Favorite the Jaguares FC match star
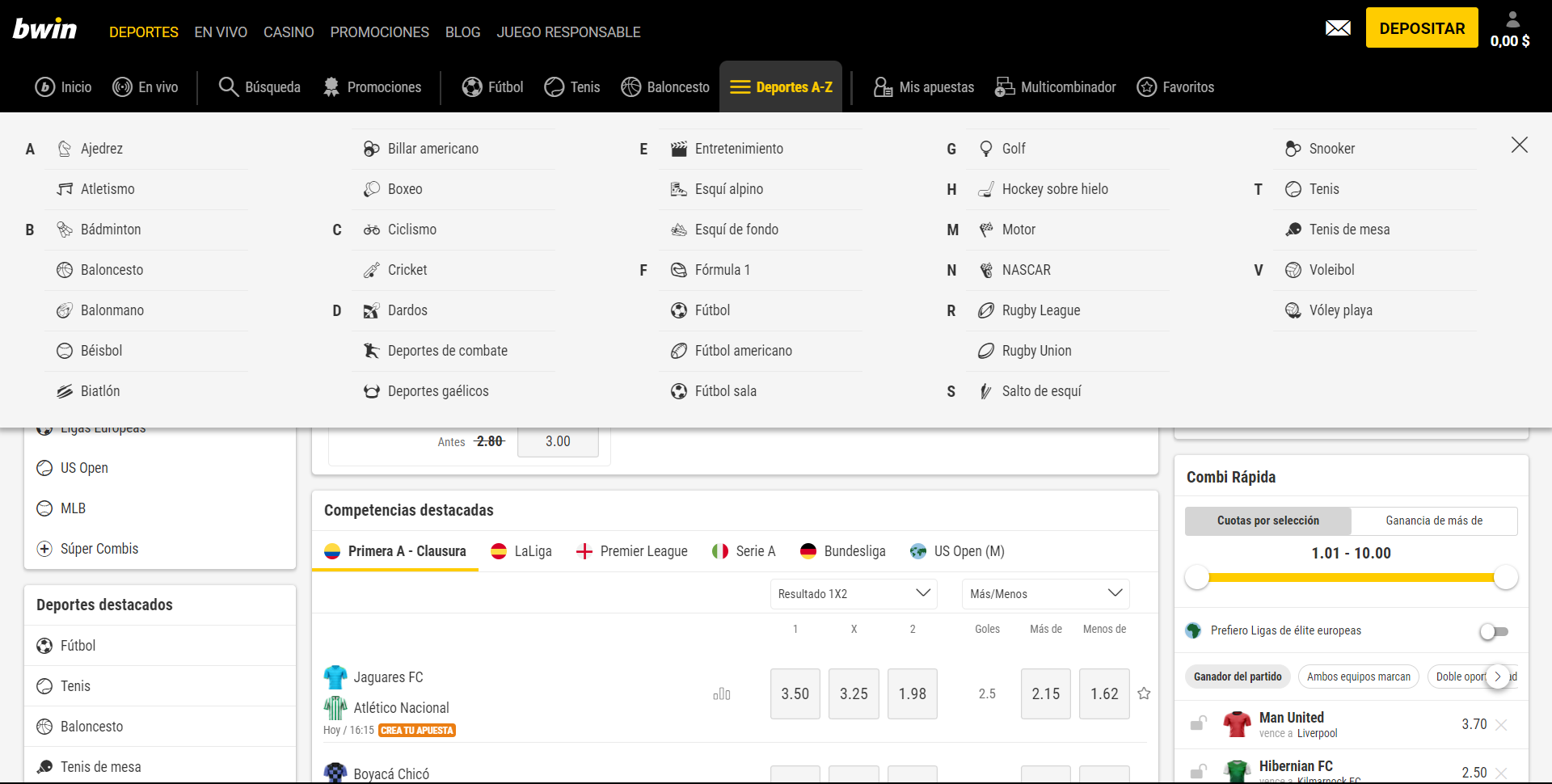The width and height of the screenshot is (1552, 784). click(1144, 693)
